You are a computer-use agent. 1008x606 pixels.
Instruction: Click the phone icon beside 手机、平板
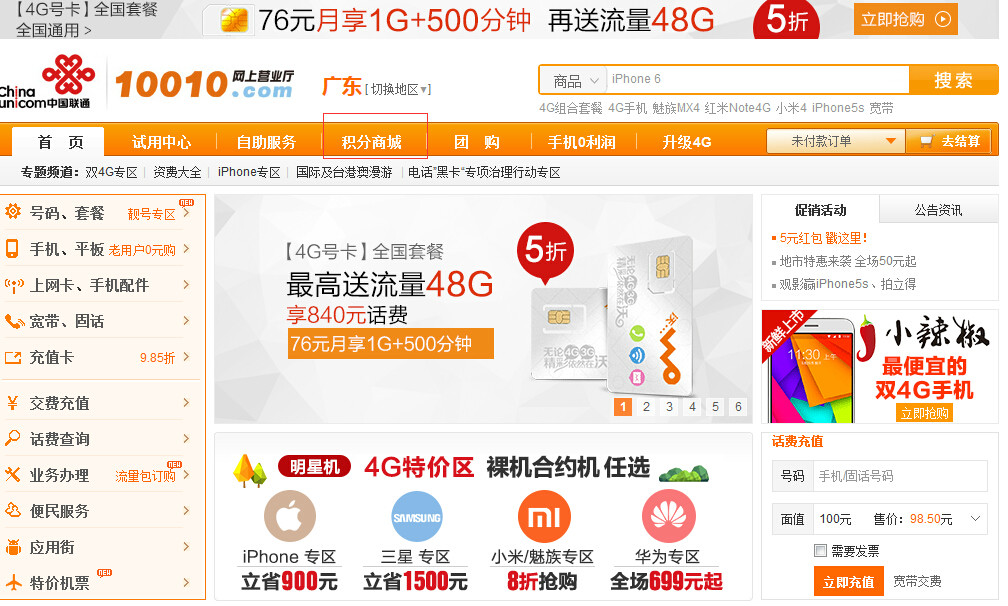pyautogui.click(x=12, y=249)
